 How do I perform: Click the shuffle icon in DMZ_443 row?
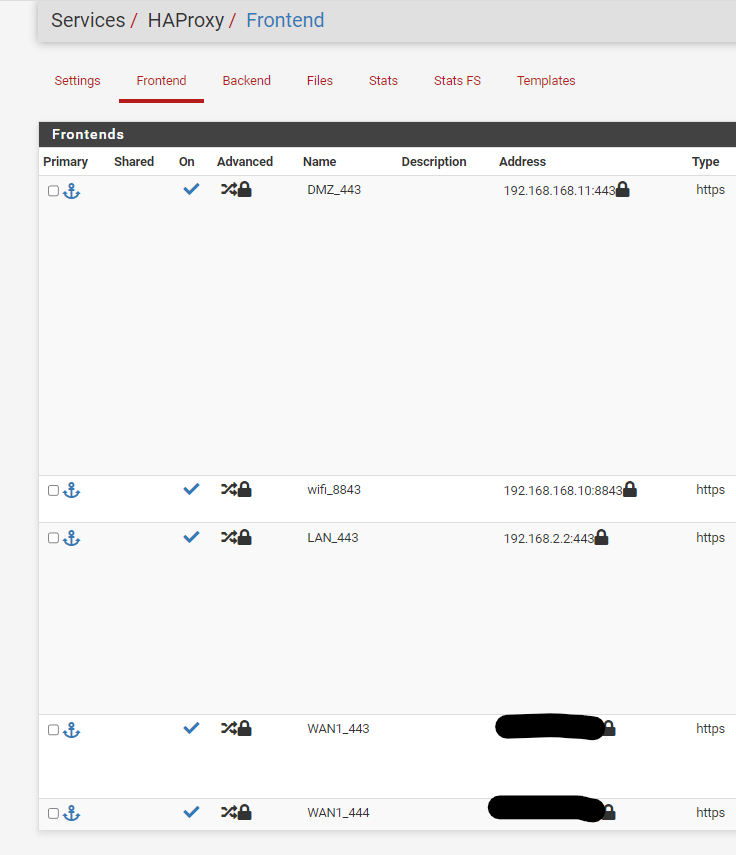click(228, 189)
